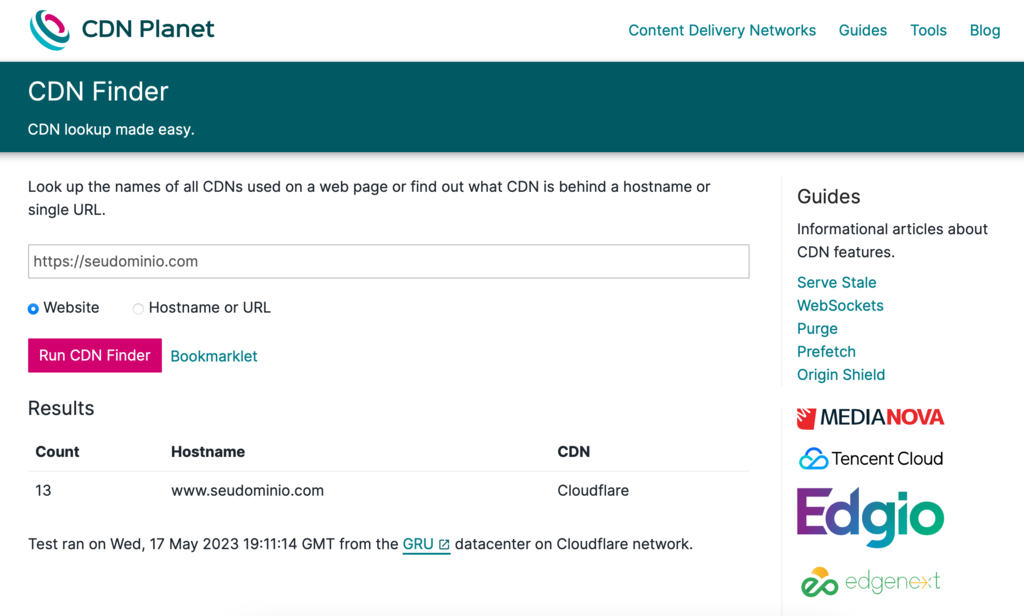Click the CDN Planet logo
This screenshot has height=616, width=1024.
(x=120, y=29)
